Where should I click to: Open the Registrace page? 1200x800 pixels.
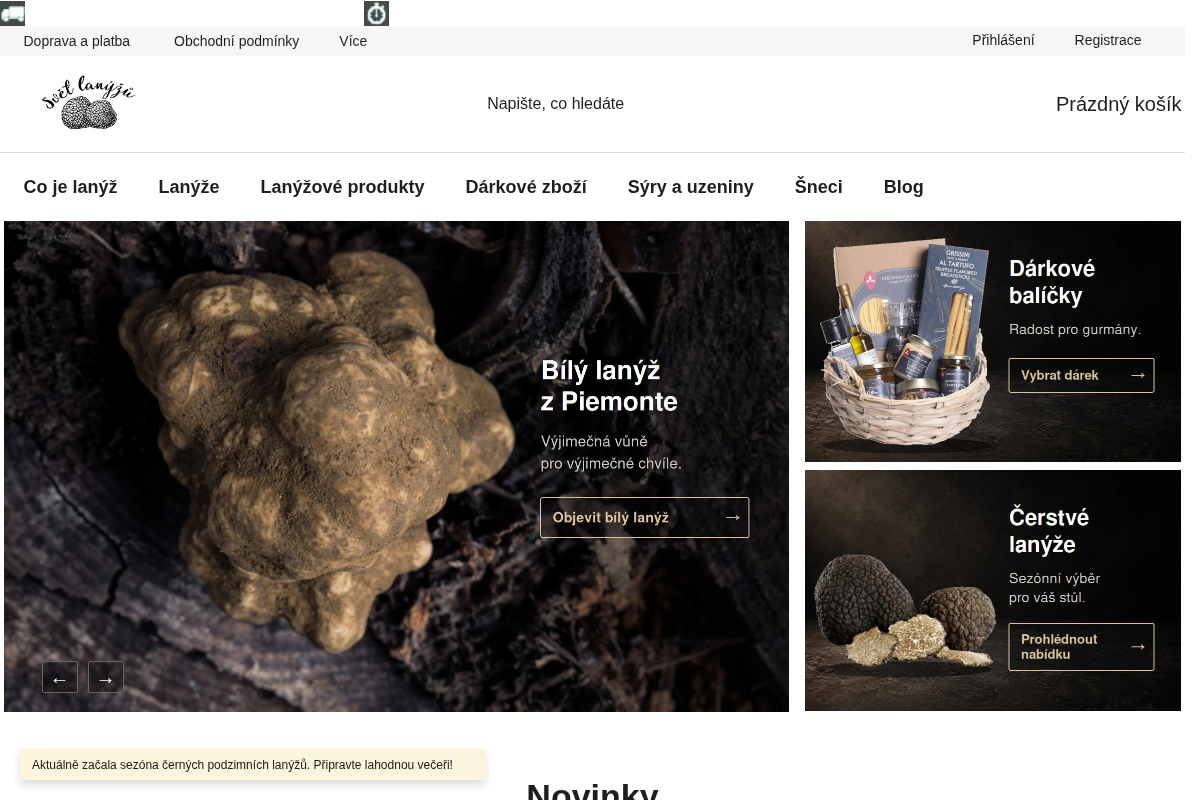click(1108, 40)
